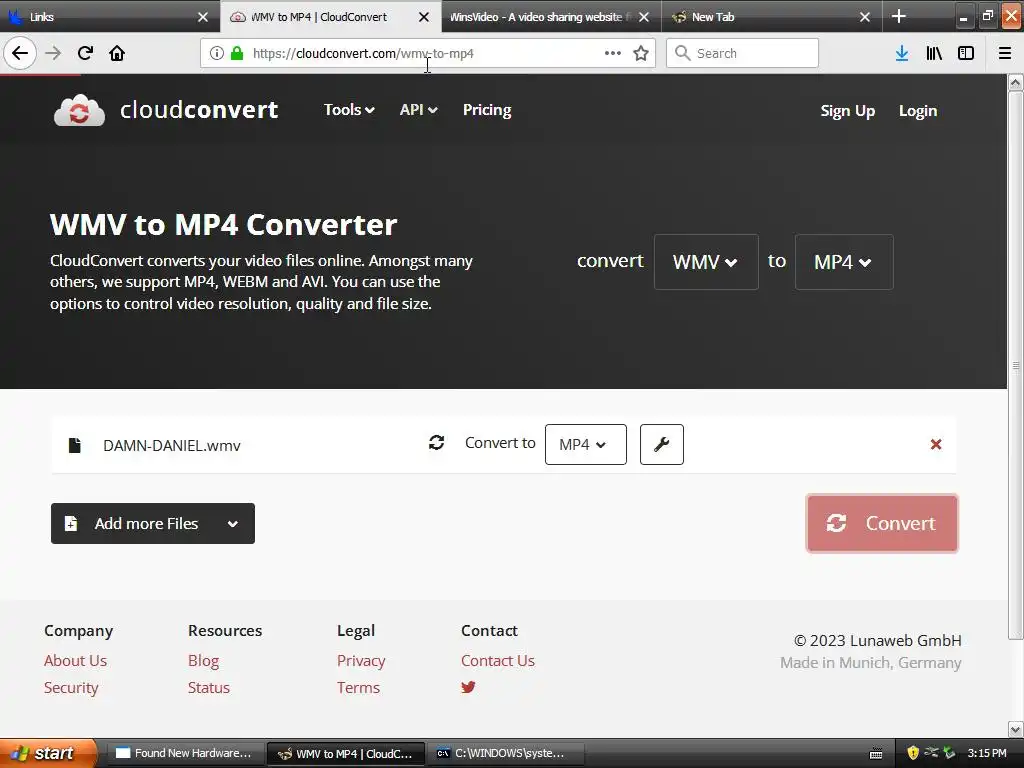Open the C:\WINDOWS\system taskbar item
Screen dimensions: 1024x768
(x=505, y=753)
